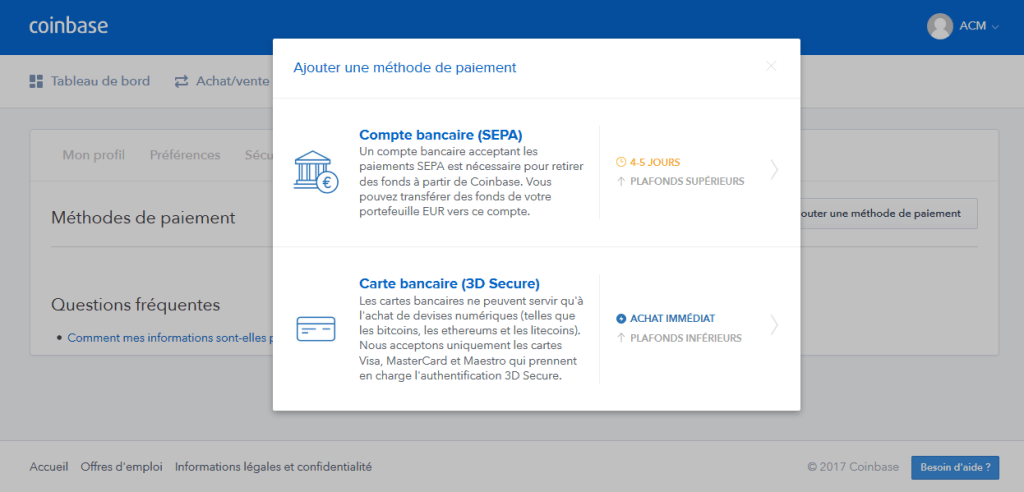
Task: Click the © 2017 Coinbase text
Action: (x=853, y=467)
